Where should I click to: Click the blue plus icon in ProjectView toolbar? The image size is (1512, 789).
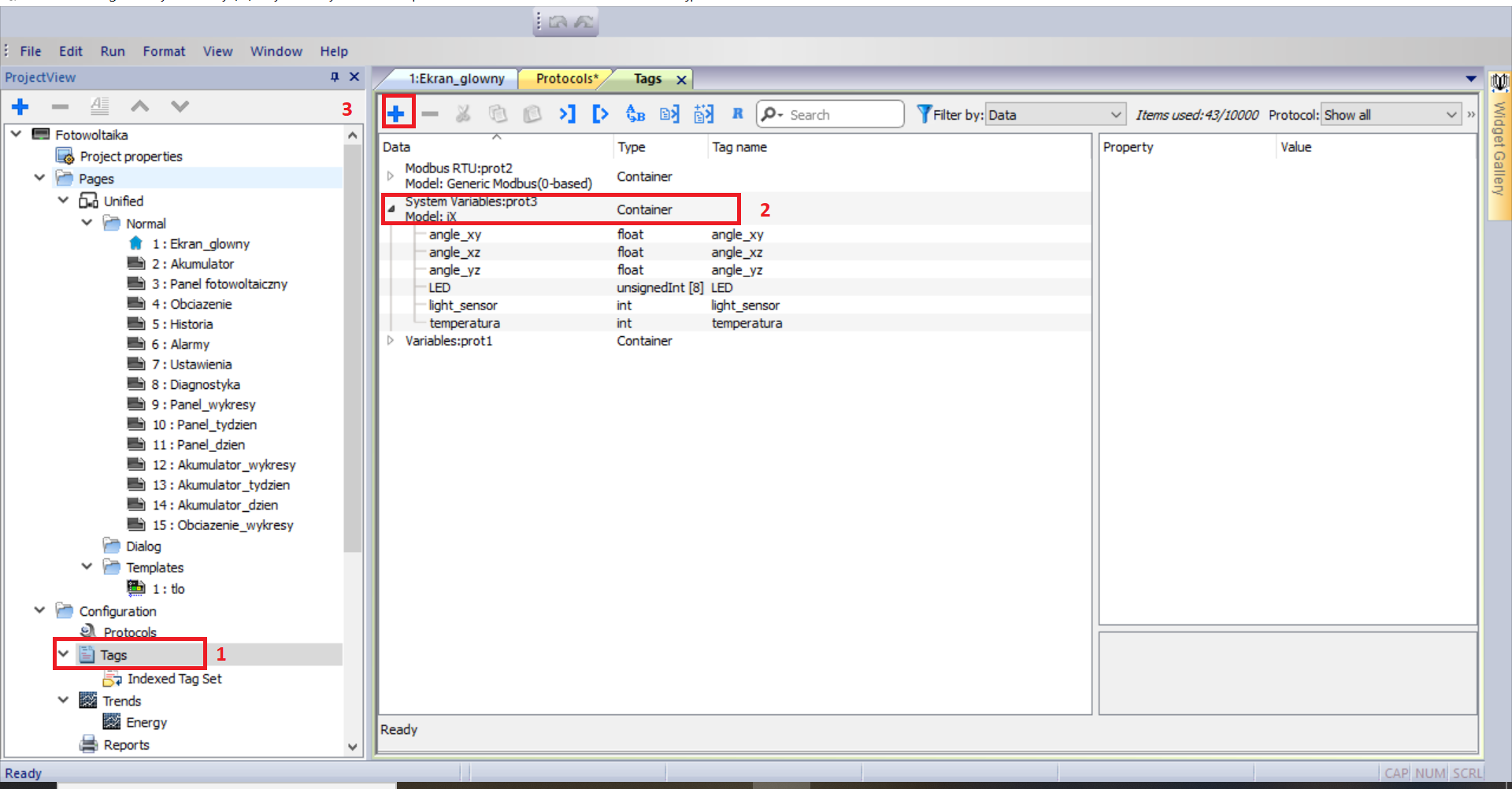[x=20, y=106]
